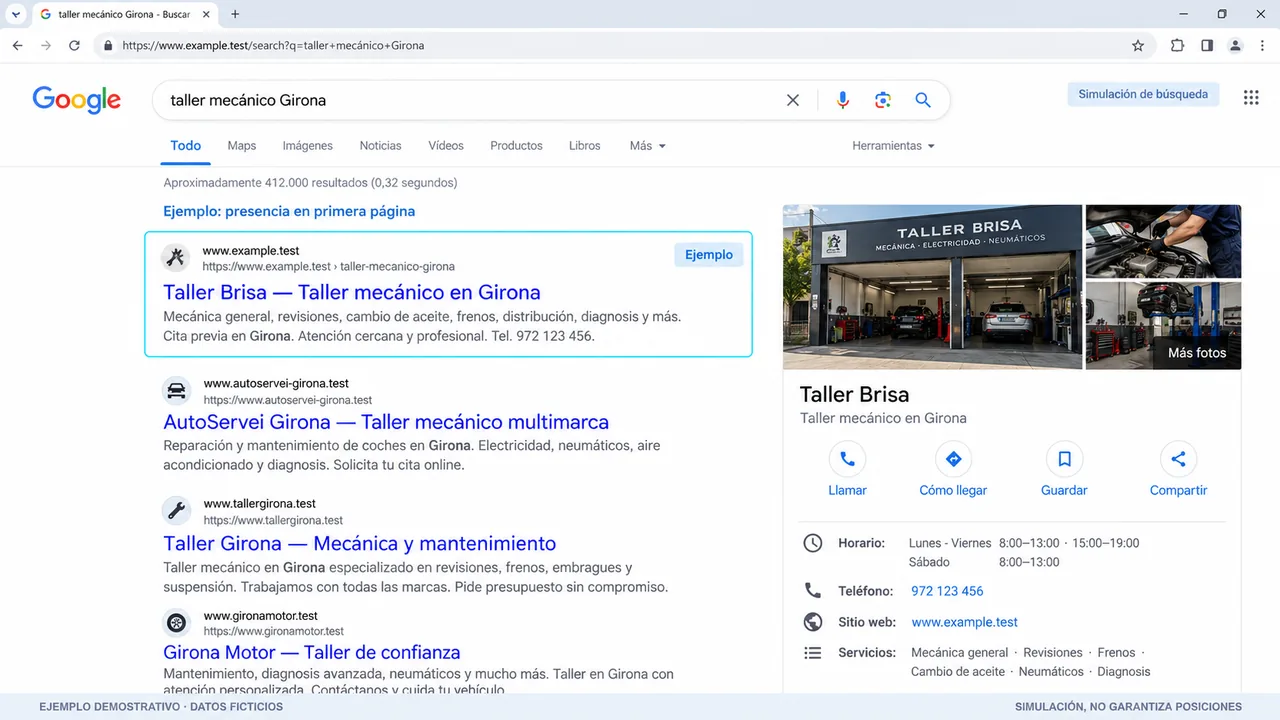Viewport: 1280px width, 720px height.
Task: Switch to the Noticias tab
Action: point(380,146)
